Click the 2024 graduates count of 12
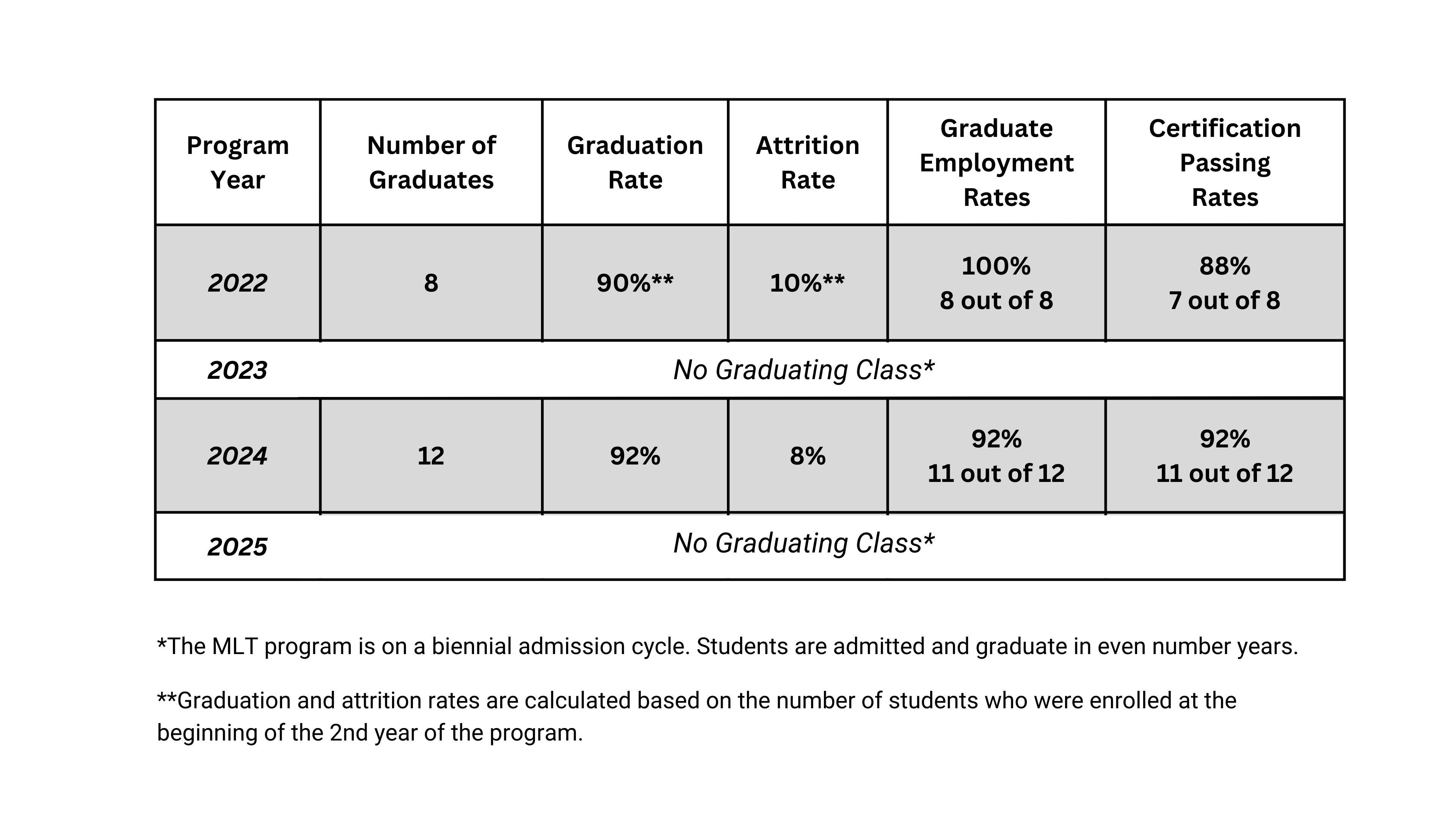 click(431, 456)
